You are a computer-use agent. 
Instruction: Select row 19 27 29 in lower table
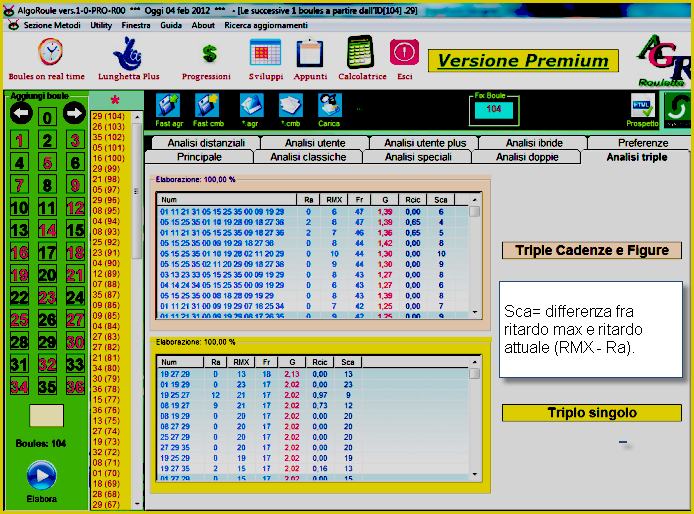[x=313, y=374]
